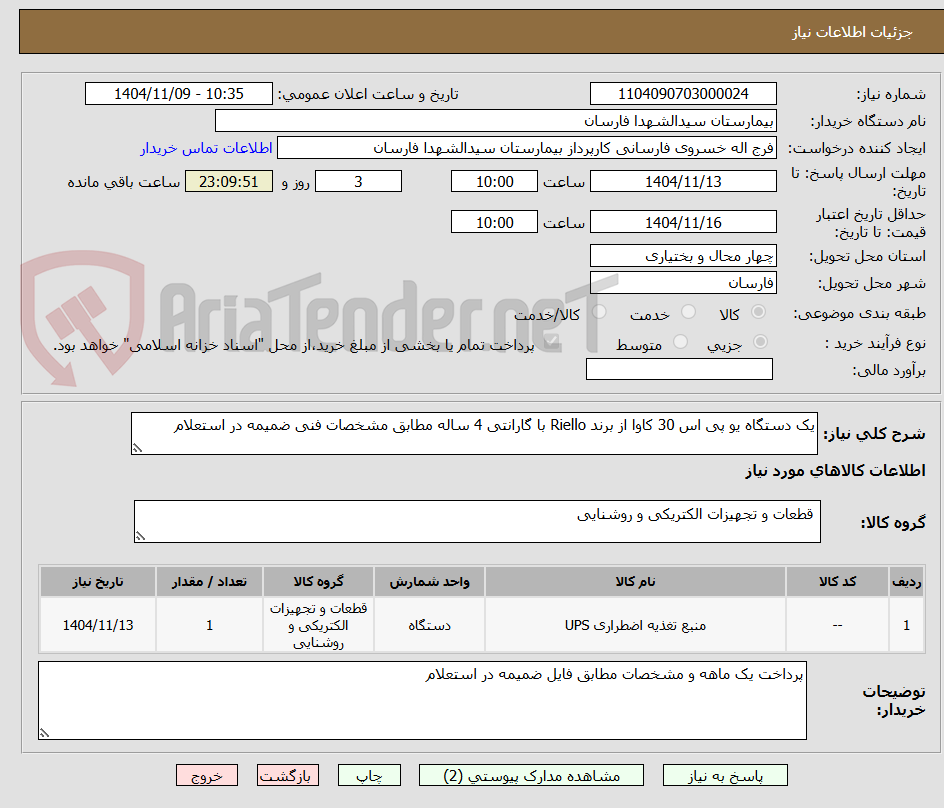Open buyer contact info link

click(206, 148)
